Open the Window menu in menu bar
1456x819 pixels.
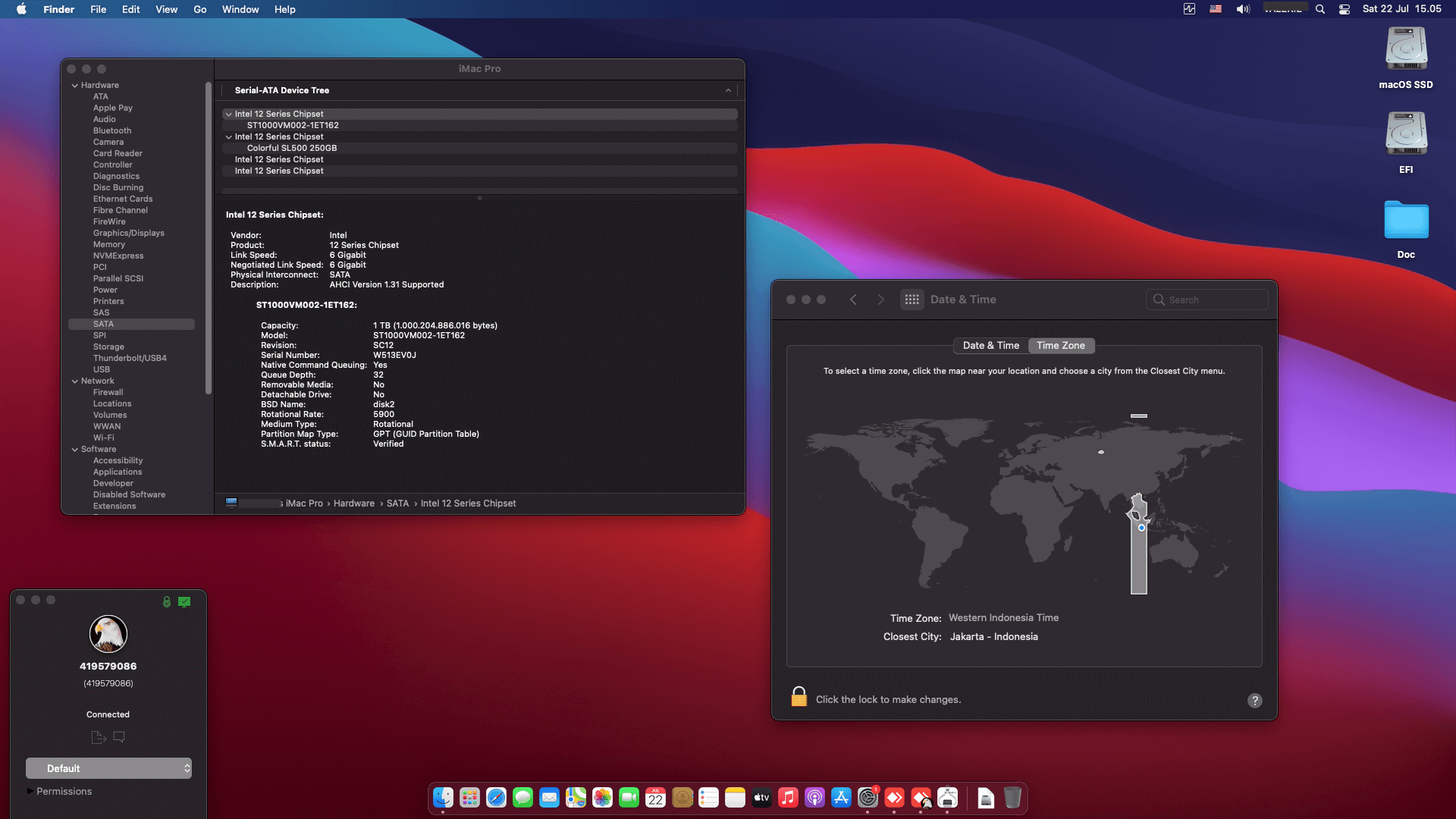click(240, 9)
